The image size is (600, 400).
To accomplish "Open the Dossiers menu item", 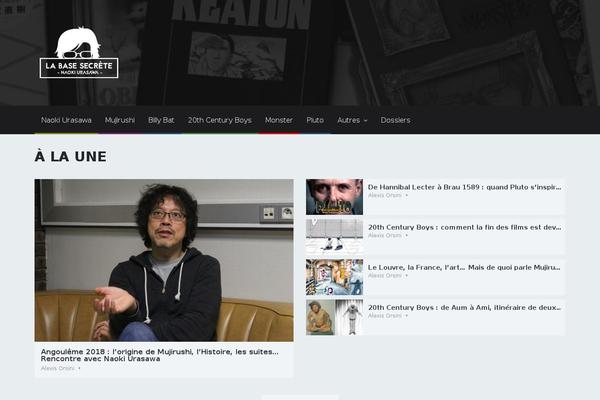I will (395, 120).
